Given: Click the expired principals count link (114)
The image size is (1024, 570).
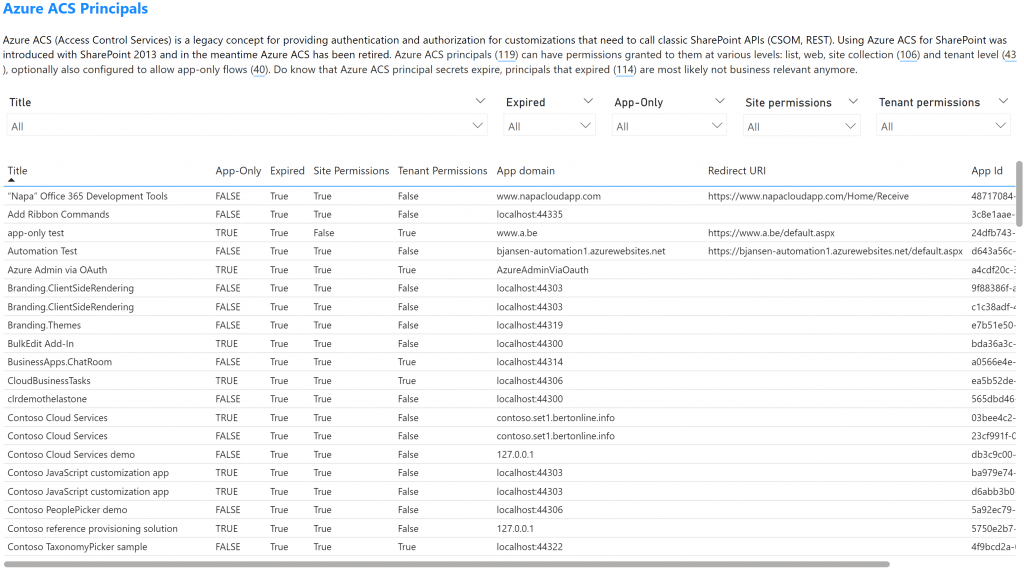Looking at the screenshot, I should pyautogui.click(x=625, y=70).
